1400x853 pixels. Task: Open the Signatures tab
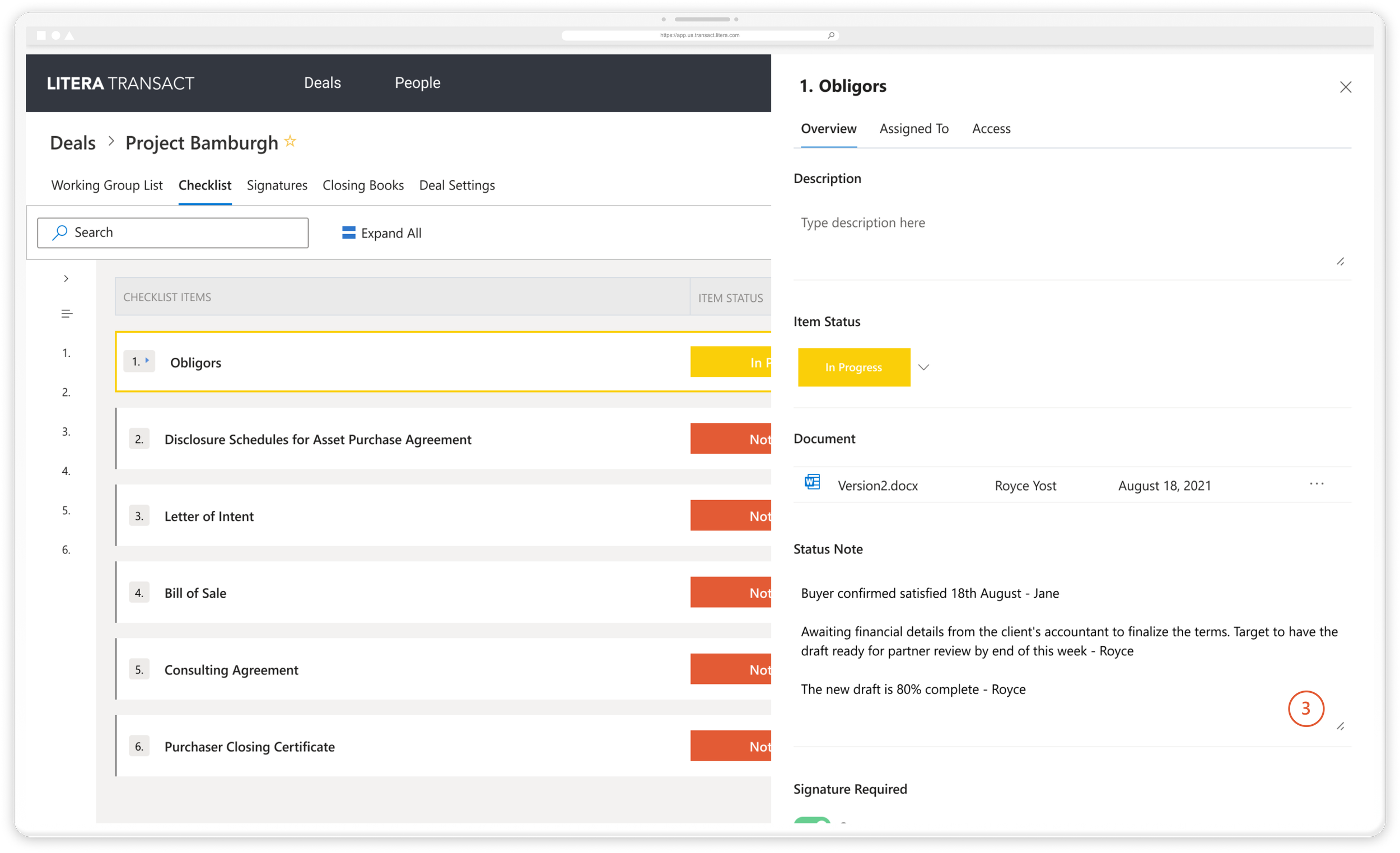pos(277,185)
